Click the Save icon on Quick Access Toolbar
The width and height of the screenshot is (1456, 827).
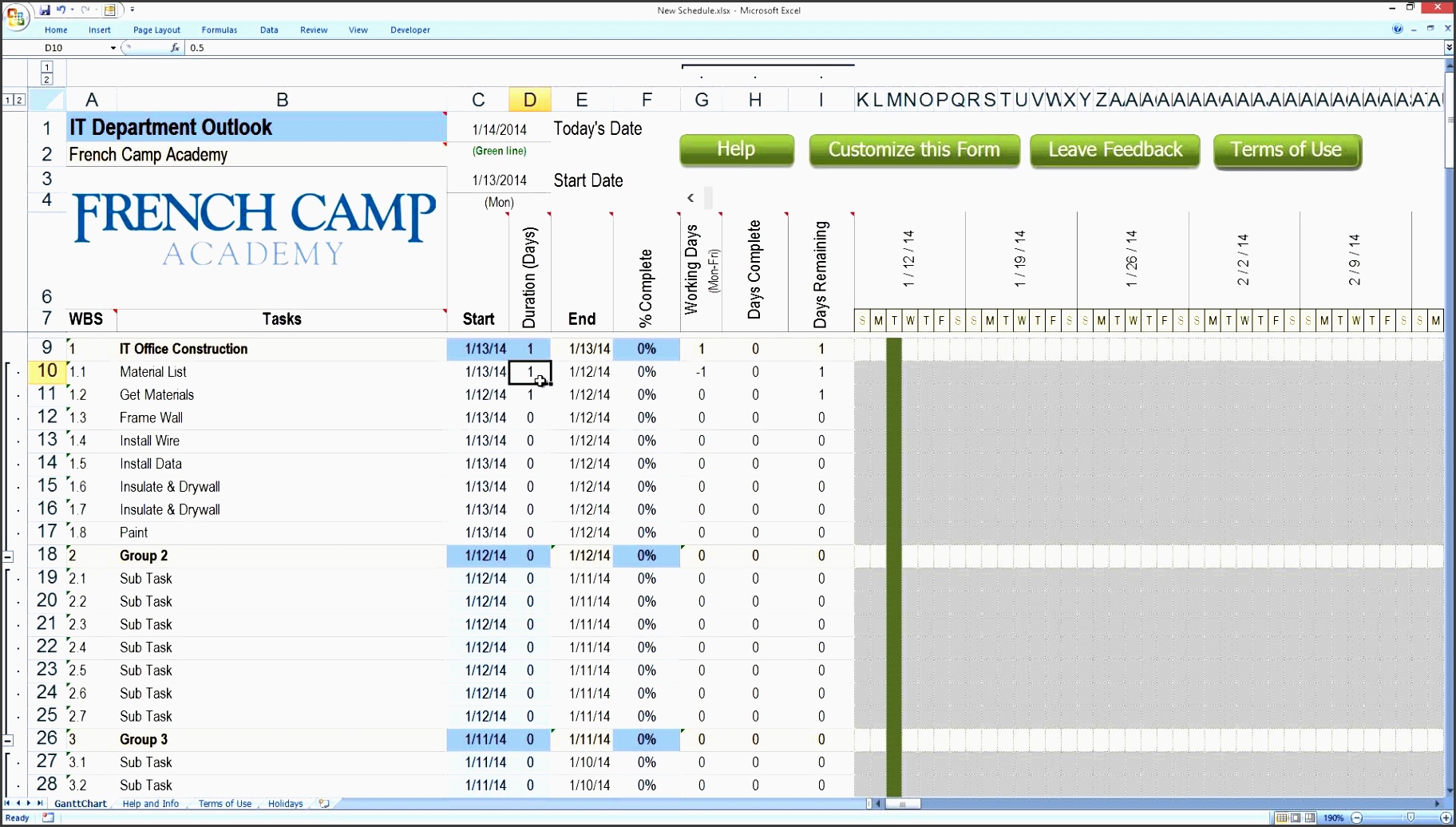click(44, 10)
